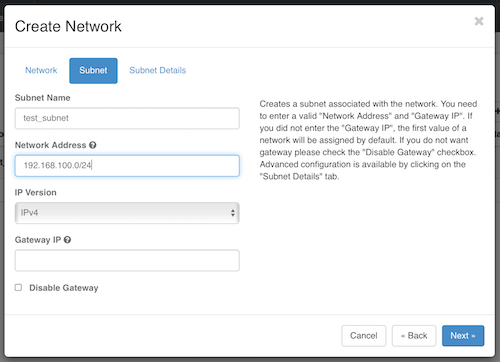Switch to the Network tab
The width and height of the screenshot is (500, 362).
pos(41,70)
